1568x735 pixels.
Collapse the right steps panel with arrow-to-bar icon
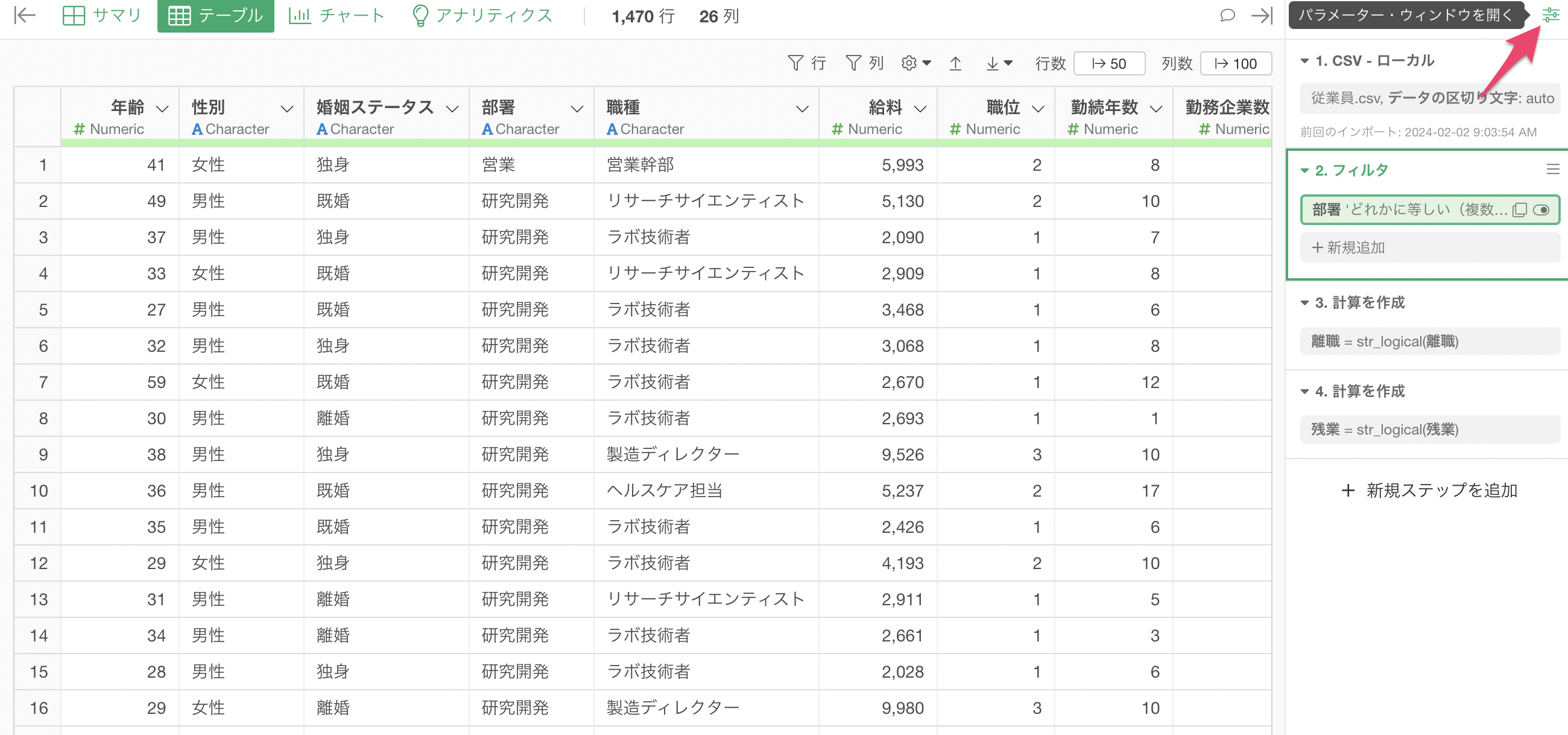tap(1262, 15)
